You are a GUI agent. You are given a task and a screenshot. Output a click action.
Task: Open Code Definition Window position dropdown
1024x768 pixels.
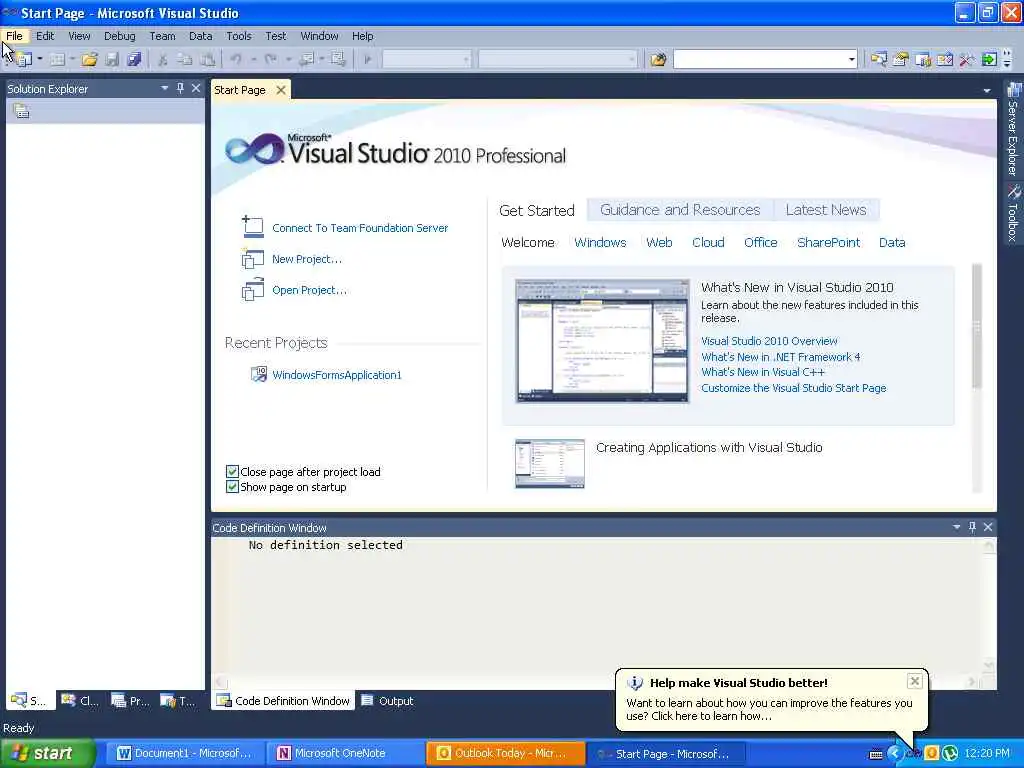pyautogui.click(x=956, y=527)
